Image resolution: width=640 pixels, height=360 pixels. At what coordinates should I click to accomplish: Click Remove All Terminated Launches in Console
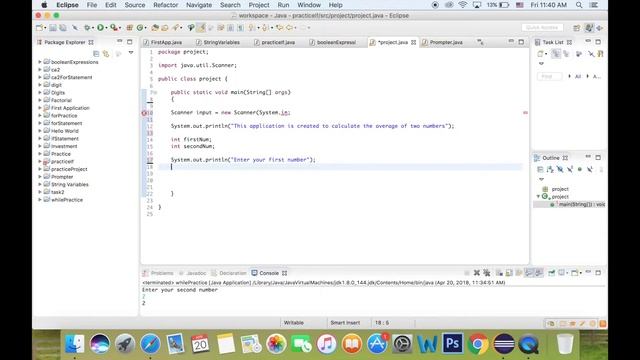click(487, 273)
